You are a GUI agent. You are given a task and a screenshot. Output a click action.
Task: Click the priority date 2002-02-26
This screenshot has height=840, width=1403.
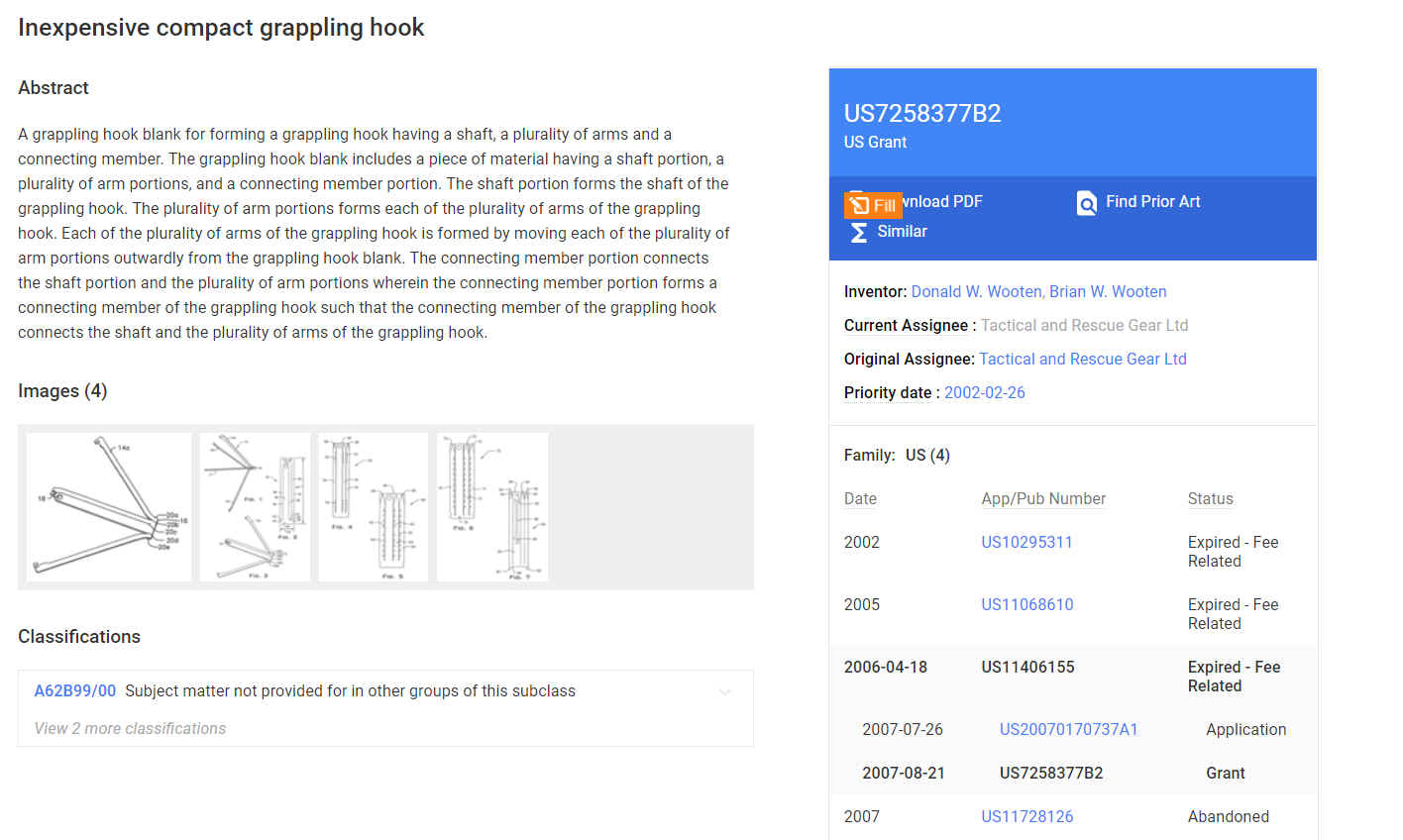984,392
